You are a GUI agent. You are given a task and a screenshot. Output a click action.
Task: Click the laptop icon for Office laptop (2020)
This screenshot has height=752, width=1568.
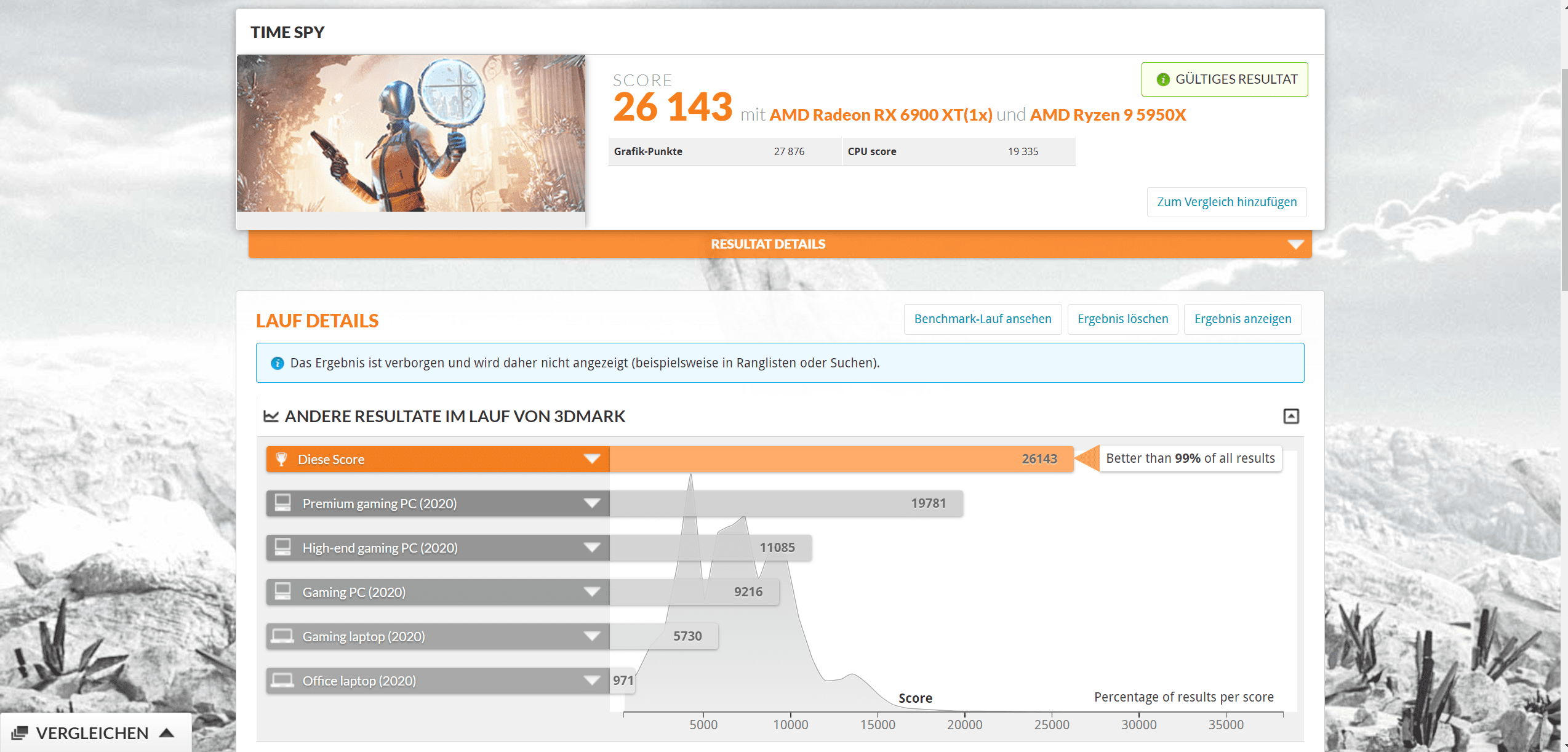click(282, 680)
